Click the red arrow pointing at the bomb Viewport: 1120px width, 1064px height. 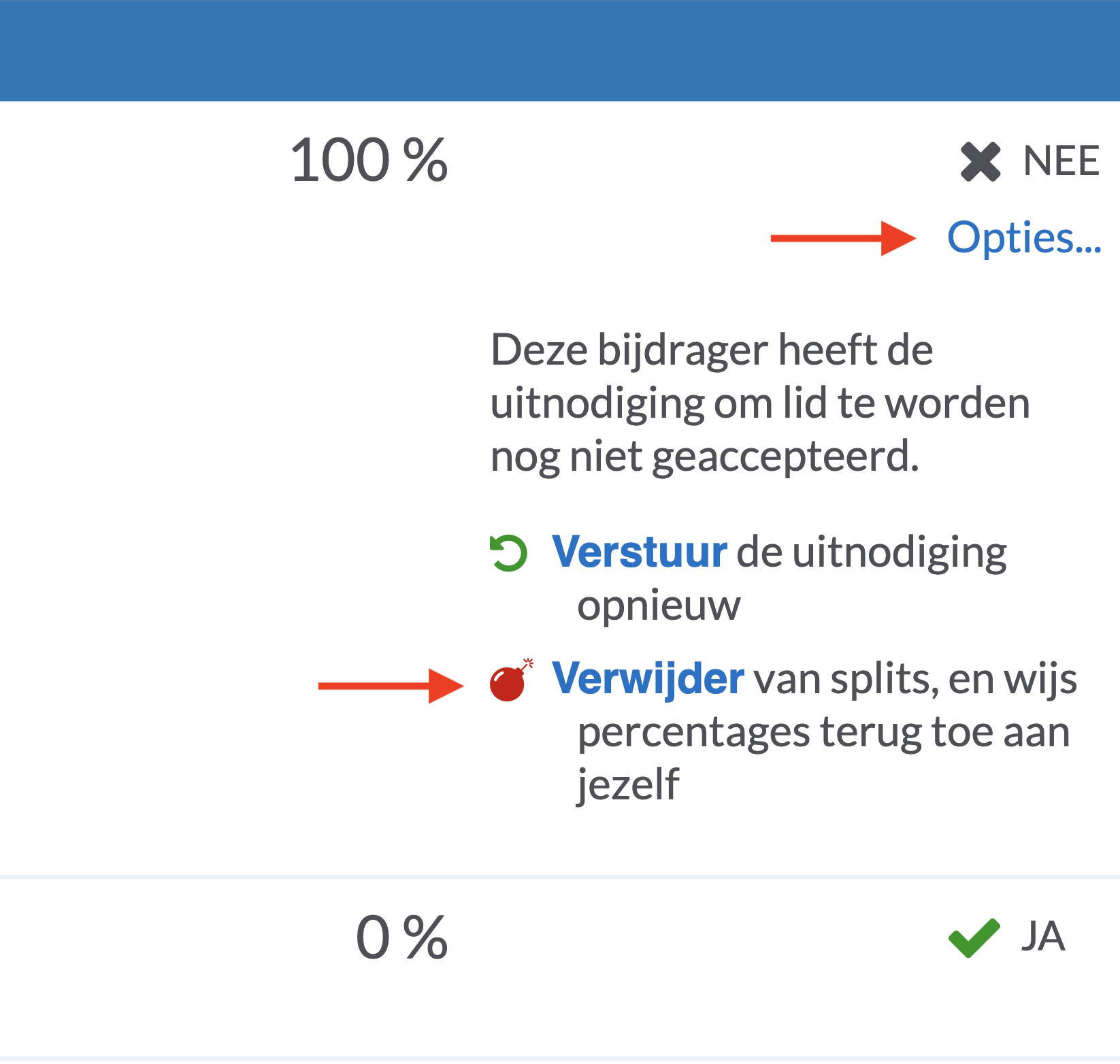tap(391, 686)
